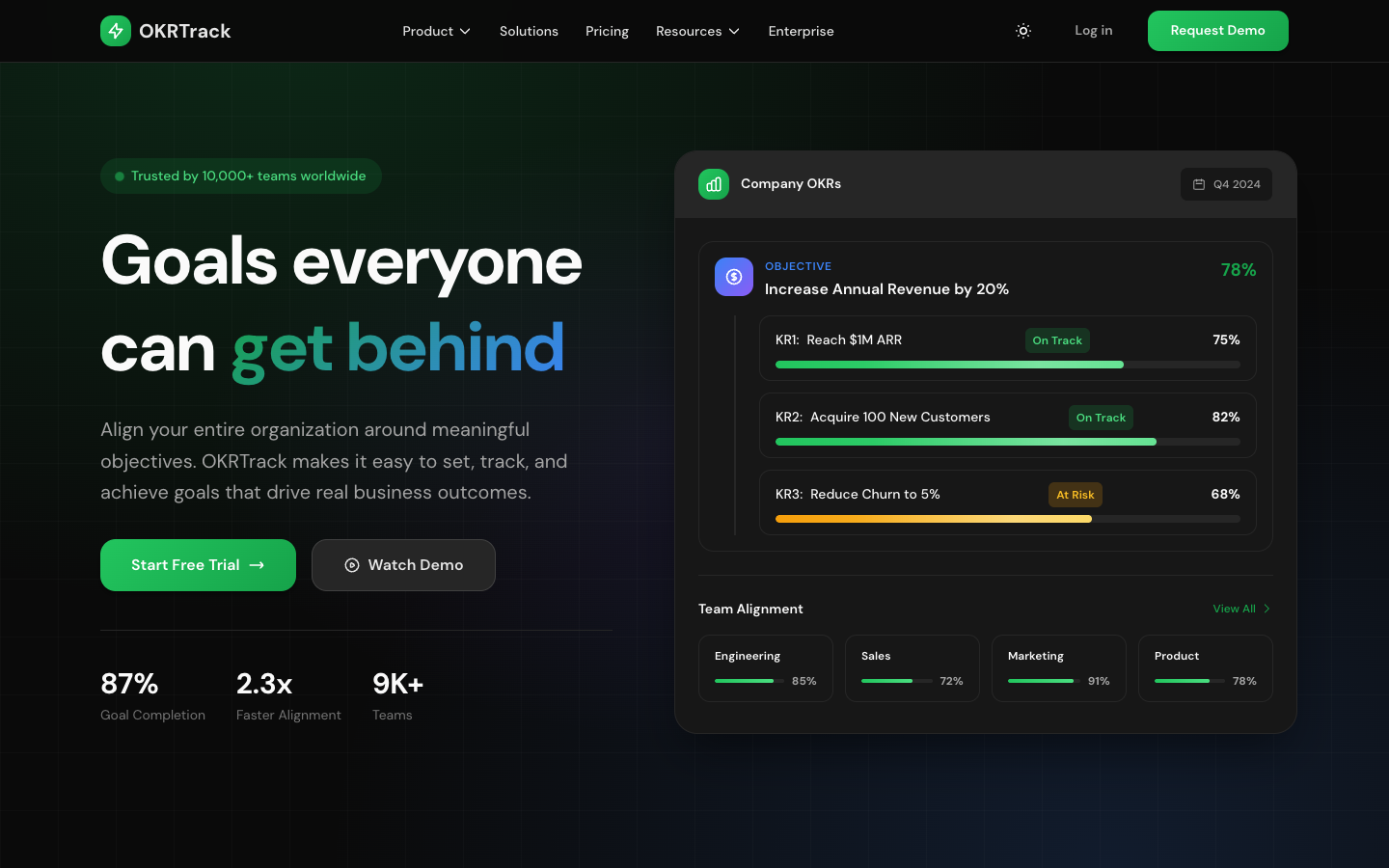Viewport: 1389px width, 868px height.
Task: Open the Enterprise nav link
Action: tap(801, 31)
